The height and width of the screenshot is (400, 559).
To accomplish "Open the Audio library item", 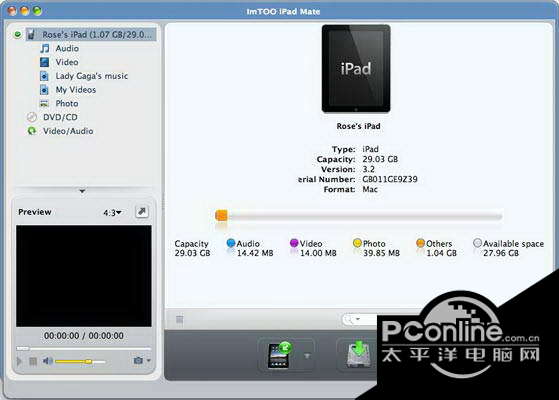I will coord(67,48).
